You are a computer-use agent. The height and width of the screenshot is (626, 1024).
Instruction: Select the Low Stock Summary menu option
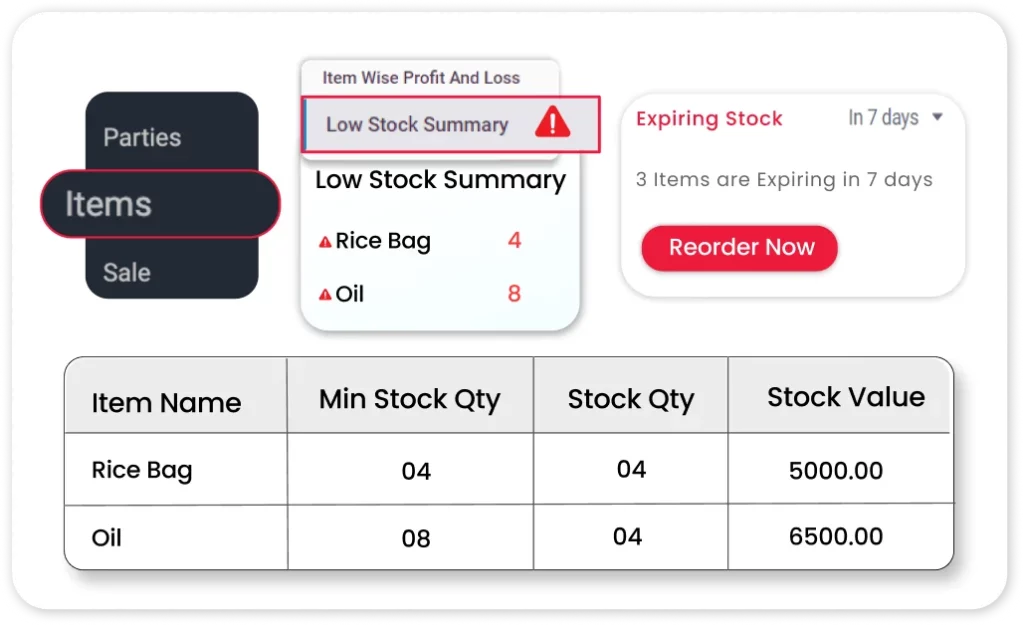[417, 125]
